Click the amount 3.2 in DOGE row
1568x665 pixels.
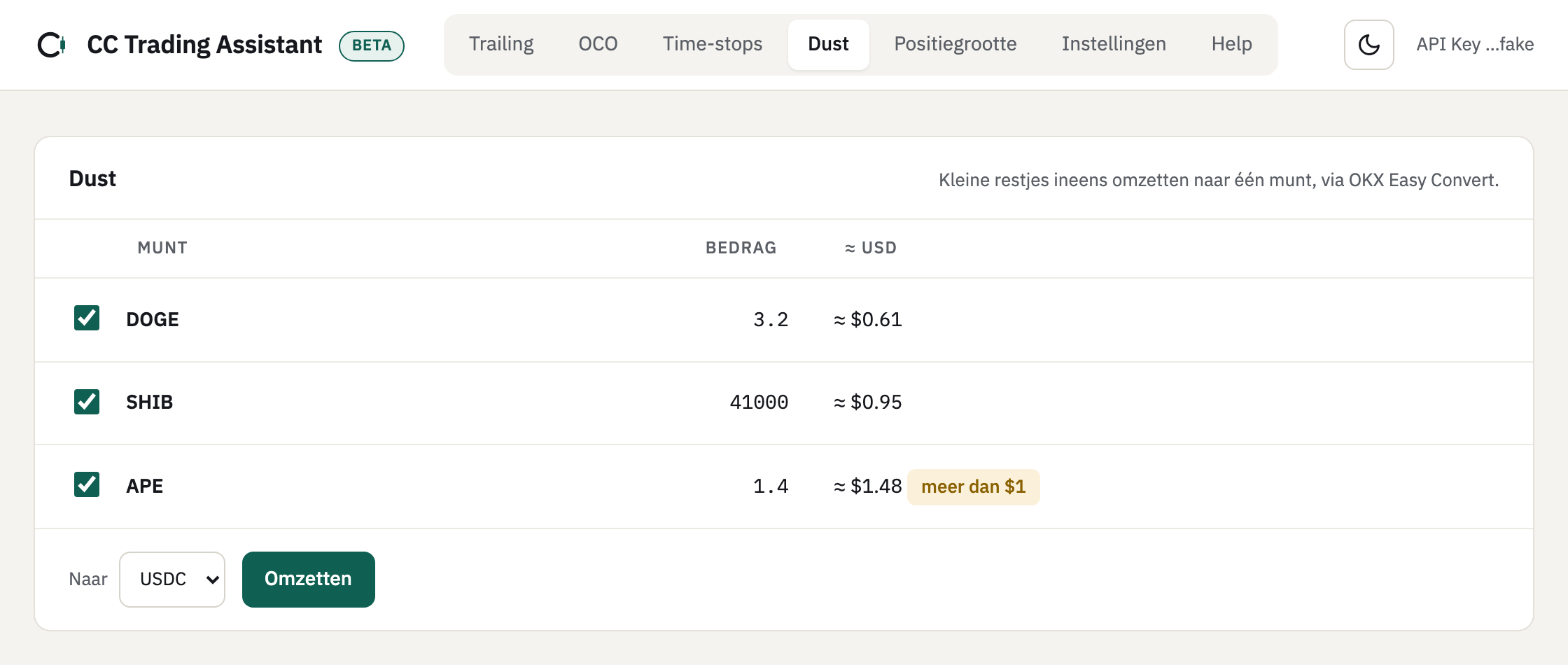coord(771,319)
